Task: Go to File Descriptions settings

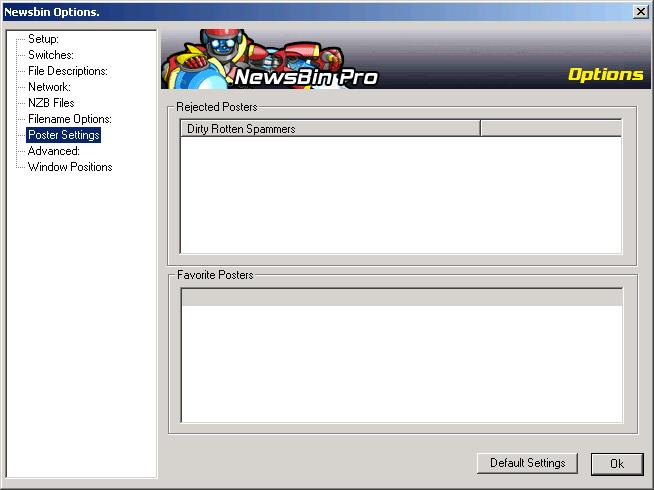Action: coord(67,71)
